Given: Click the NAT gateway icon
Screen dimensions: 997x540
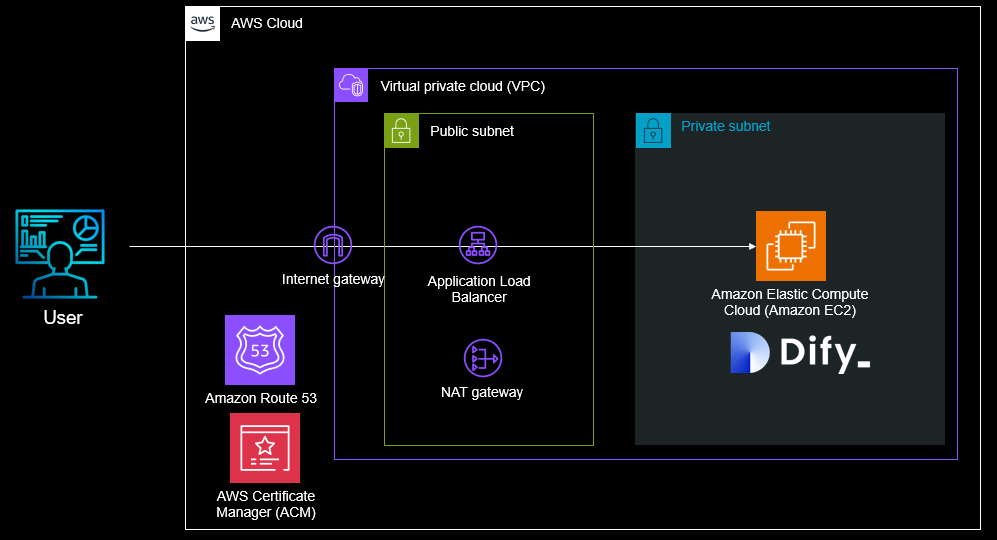Looking at the screenshot, I should (483, 358).
